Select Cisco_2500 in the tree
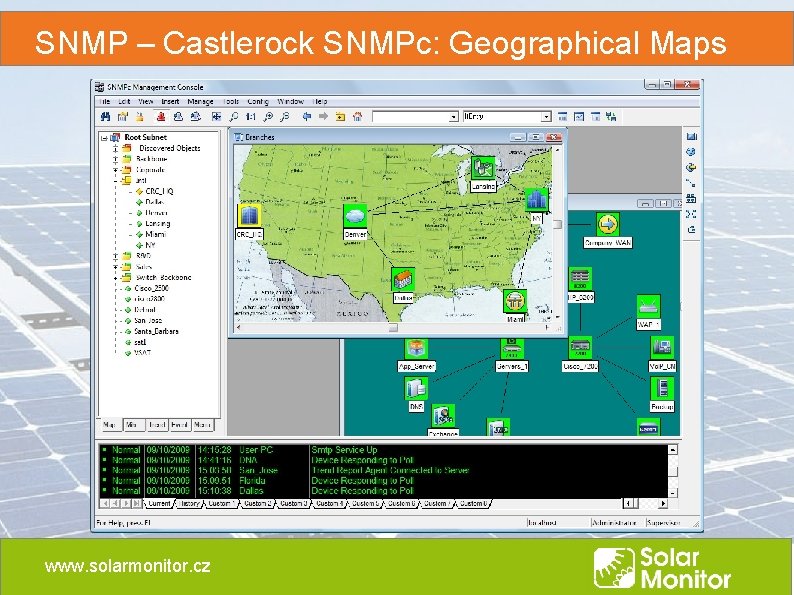Viewport: 794px width, 595px height. (x=151, y=288)
